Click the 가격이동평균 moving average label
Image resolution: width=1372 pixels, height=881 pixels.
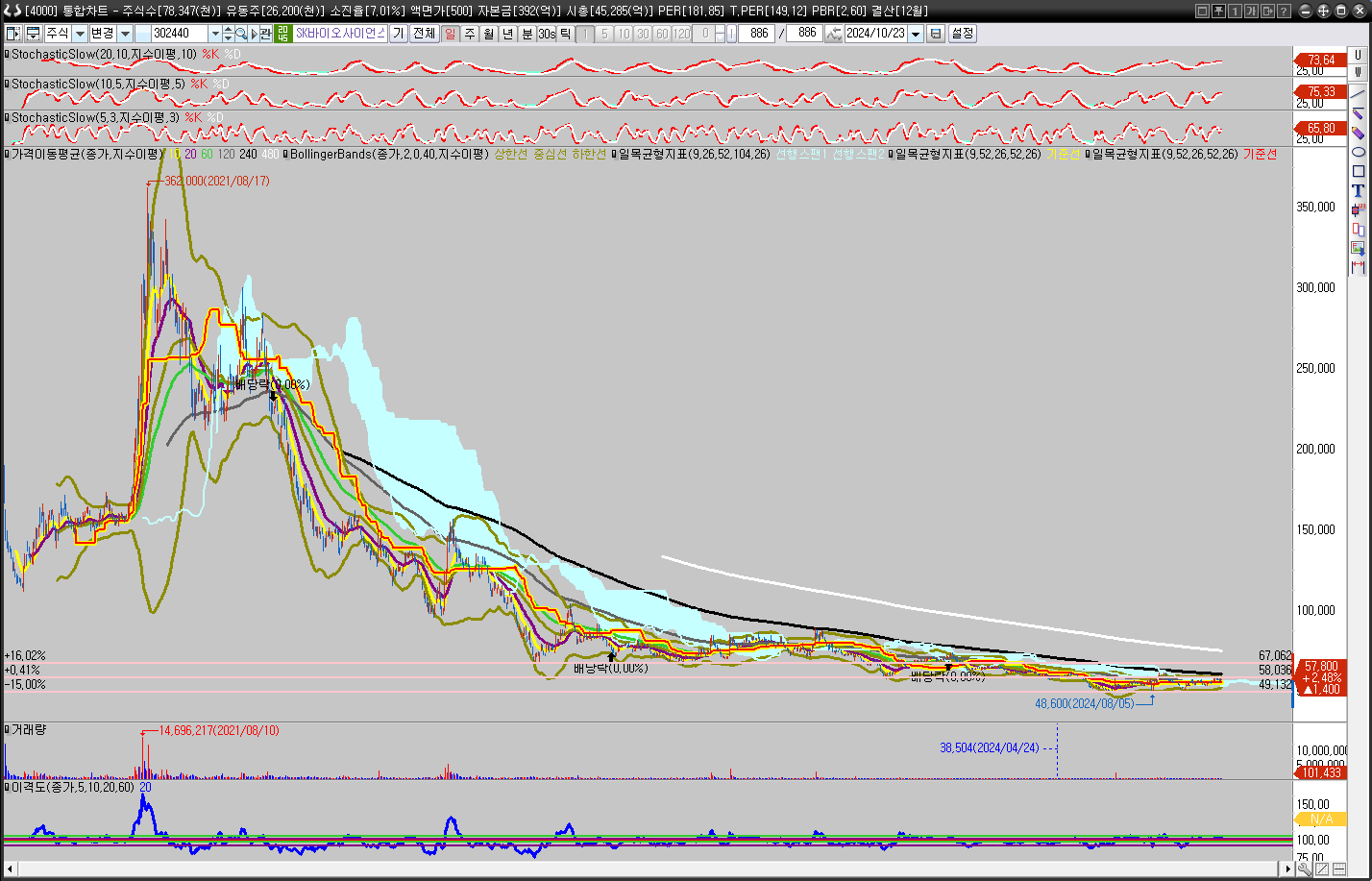click(x=86, y=154)
